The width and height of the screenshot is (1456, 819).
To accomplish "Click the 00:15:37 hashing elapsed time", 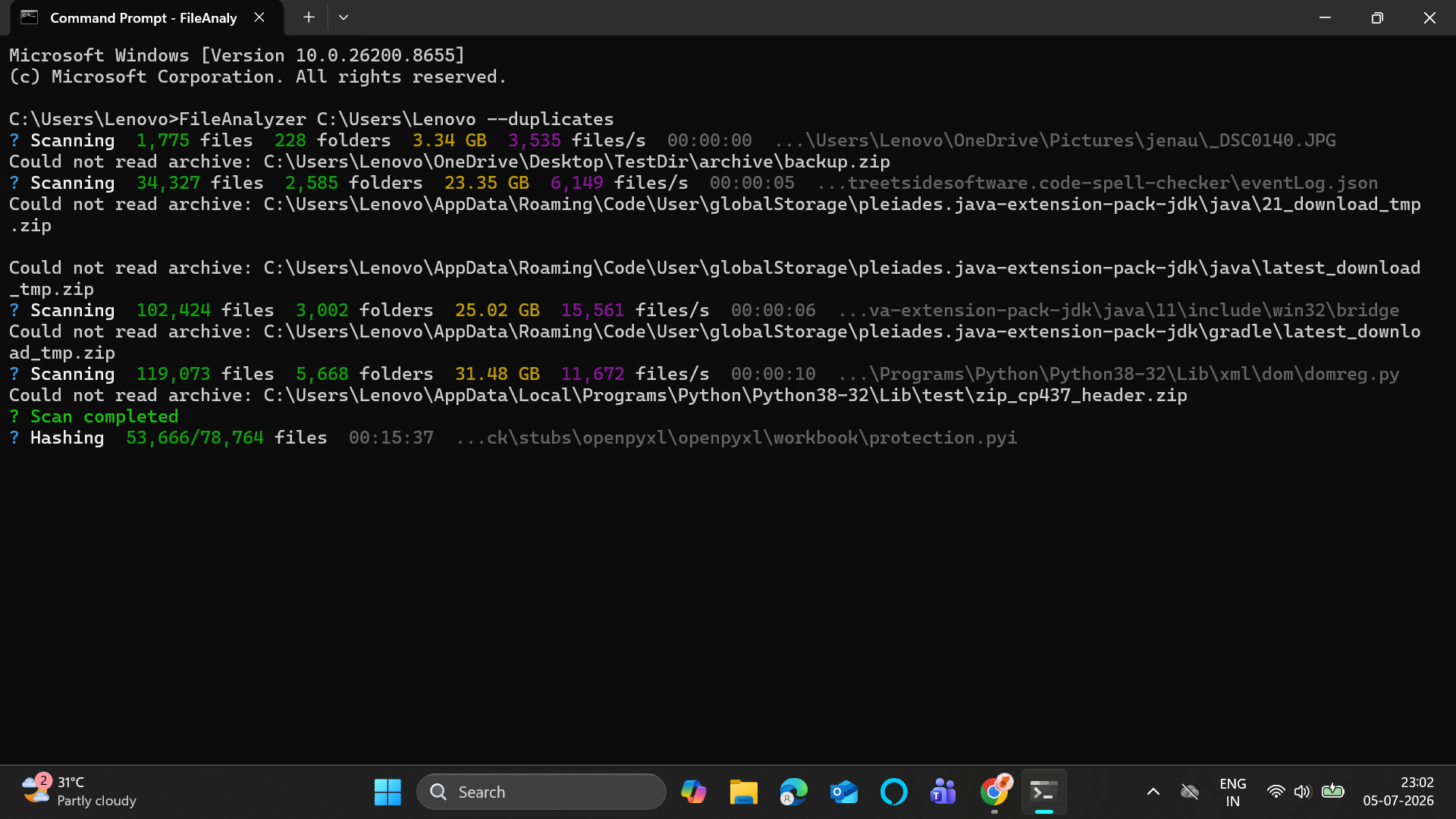I will 391,438.
